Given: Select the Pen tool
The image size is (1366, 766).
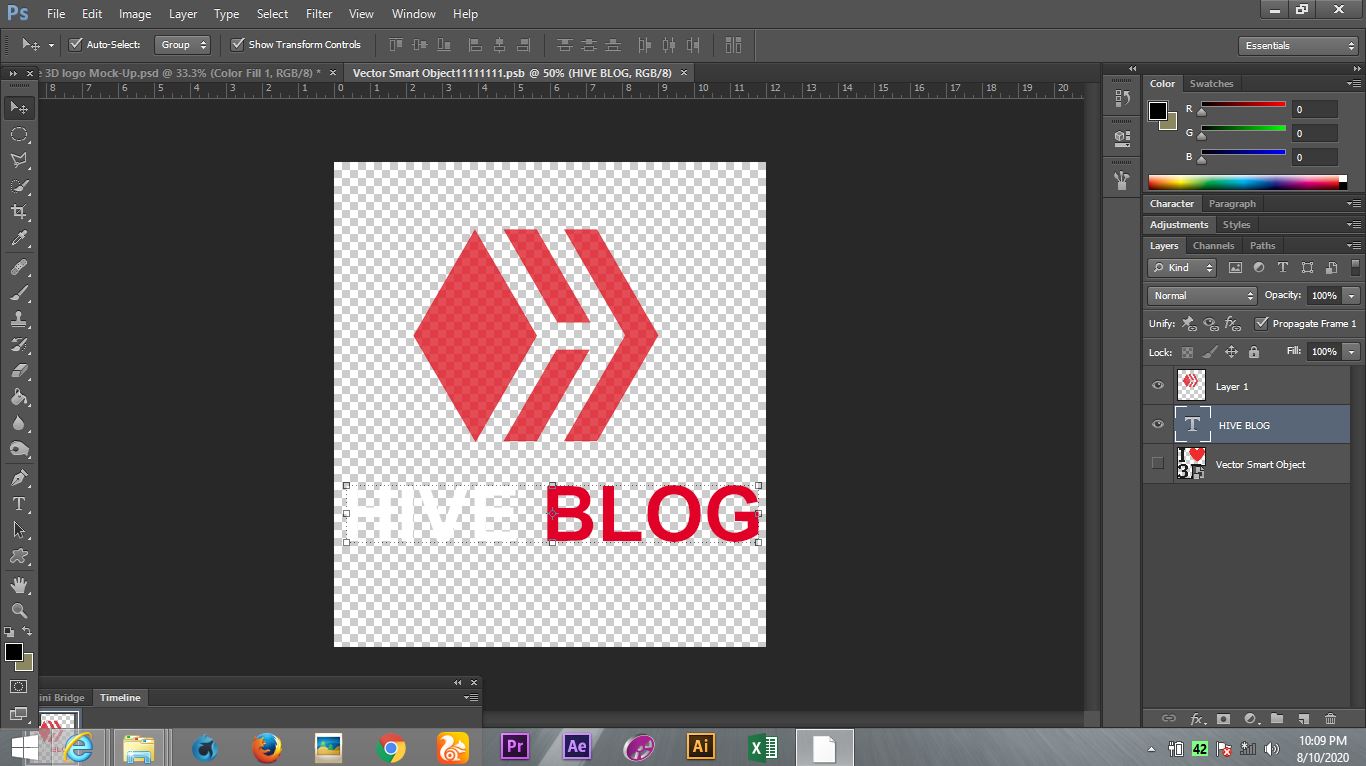Looking at the screenshot, I should click(19, 478).
